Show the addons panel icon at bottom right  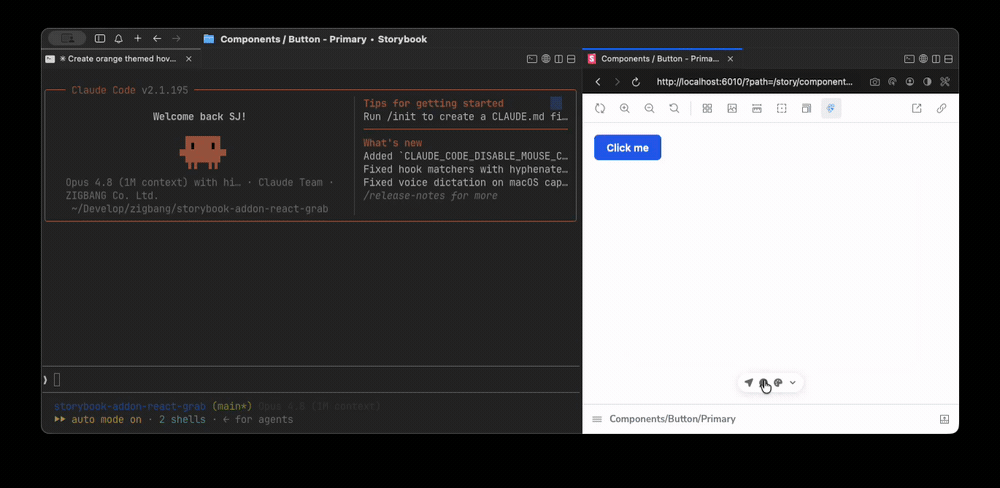(x=945, y=419)
